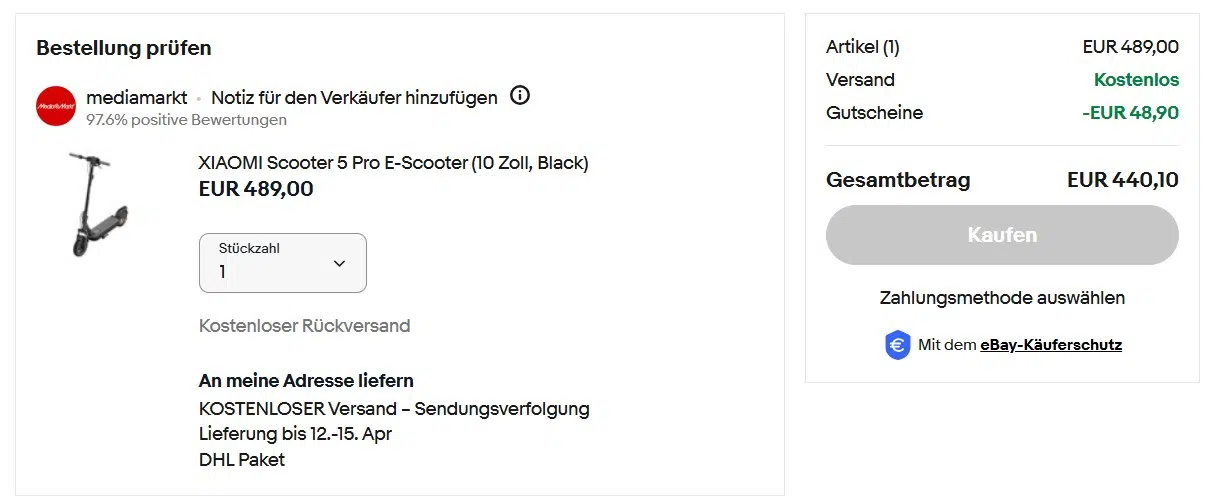The height and width of the screenshot is (502, 1212).
Task: Open the mediamarkt seller name link
Action: point(137,97)
